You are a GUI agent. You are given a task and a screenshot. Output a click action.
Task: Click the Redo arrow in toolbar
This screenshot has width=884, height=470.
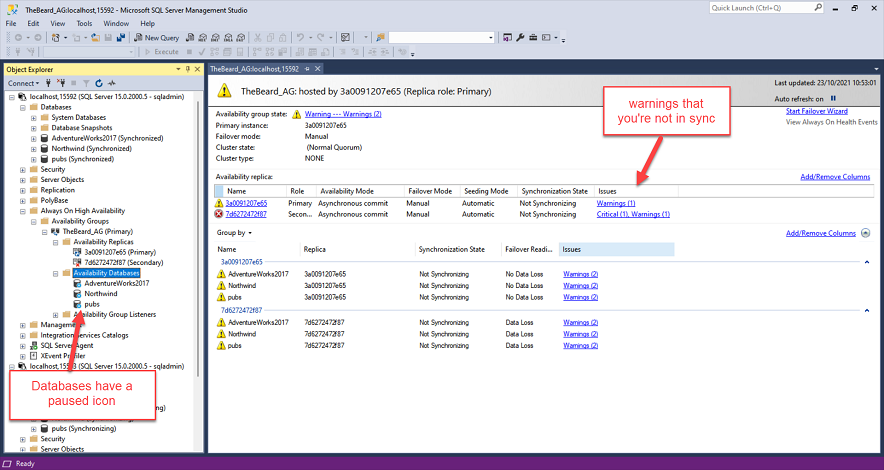click(x=321, y=38)
